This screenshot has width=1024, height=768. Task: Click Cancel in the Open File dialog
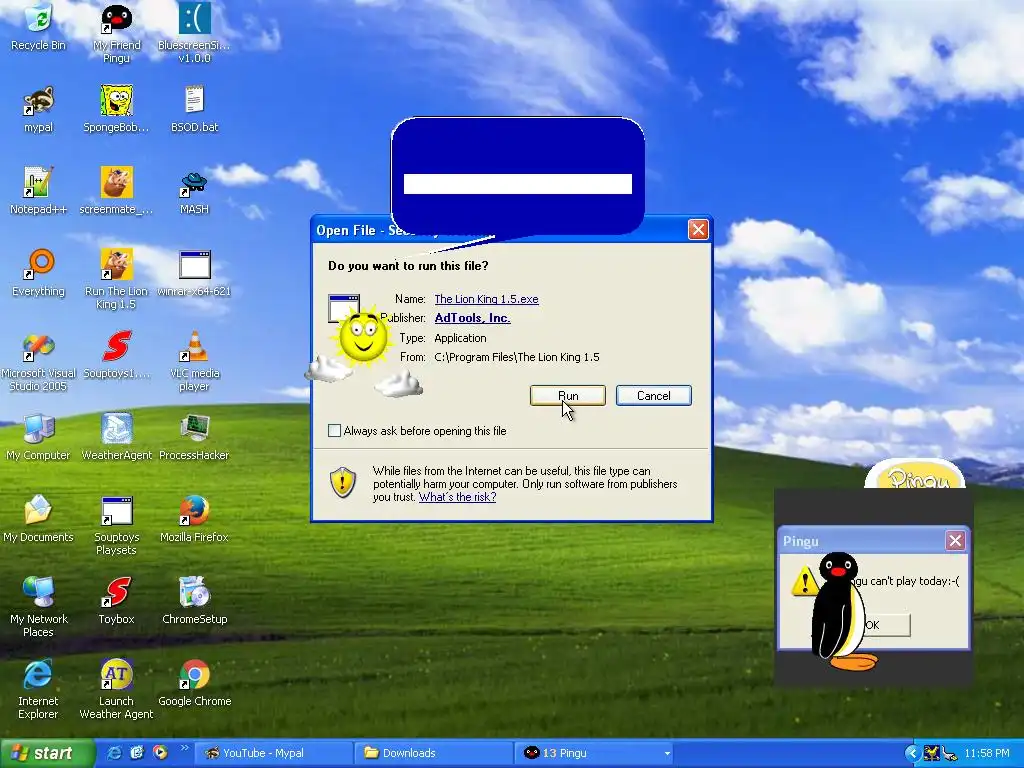(654, 395)
